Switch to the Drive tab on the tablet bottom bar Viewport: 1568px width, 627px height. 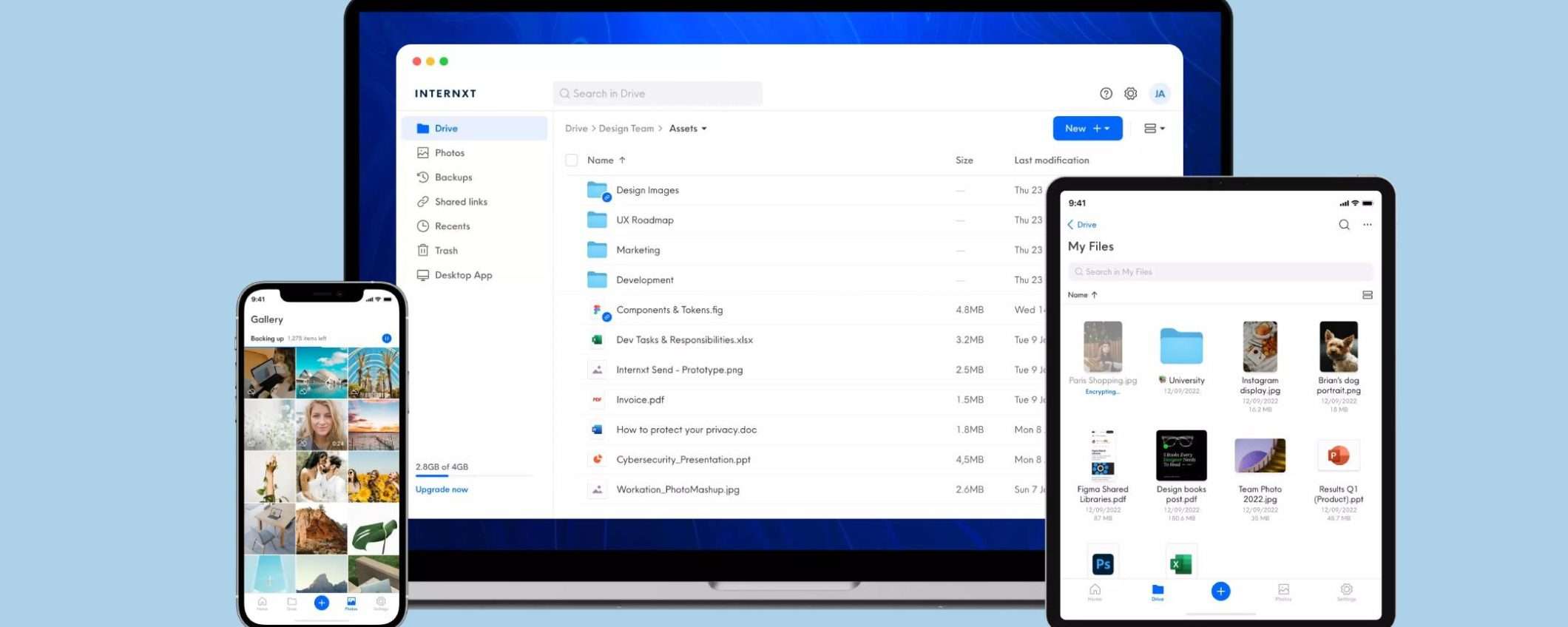[1158, 592]
